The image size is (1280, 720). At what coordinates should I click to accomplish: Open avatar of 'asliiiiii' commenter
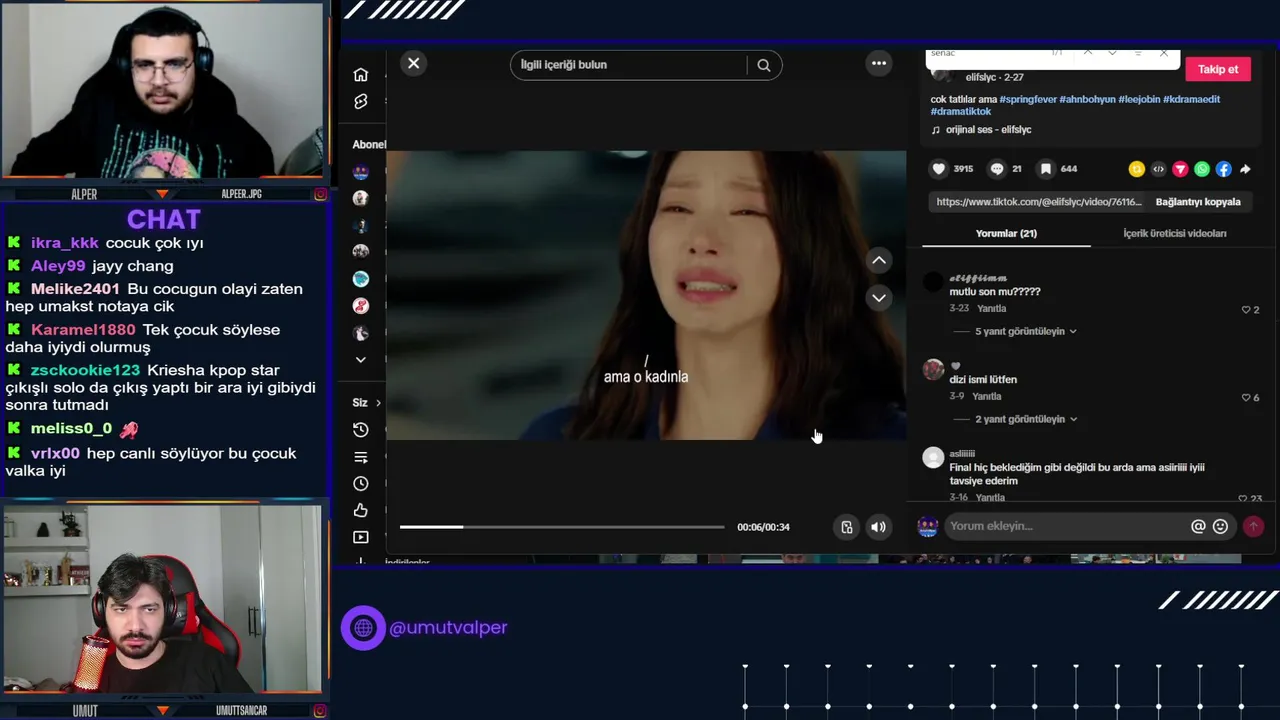[x=933, y=458]
